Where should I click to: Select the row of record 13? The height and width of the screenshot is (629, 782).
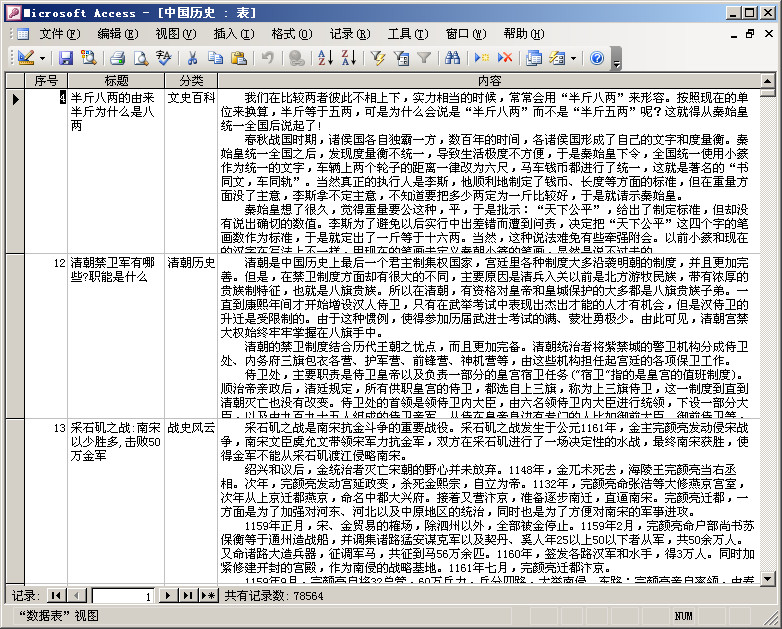pyautogui.click(x=15, y=501)
